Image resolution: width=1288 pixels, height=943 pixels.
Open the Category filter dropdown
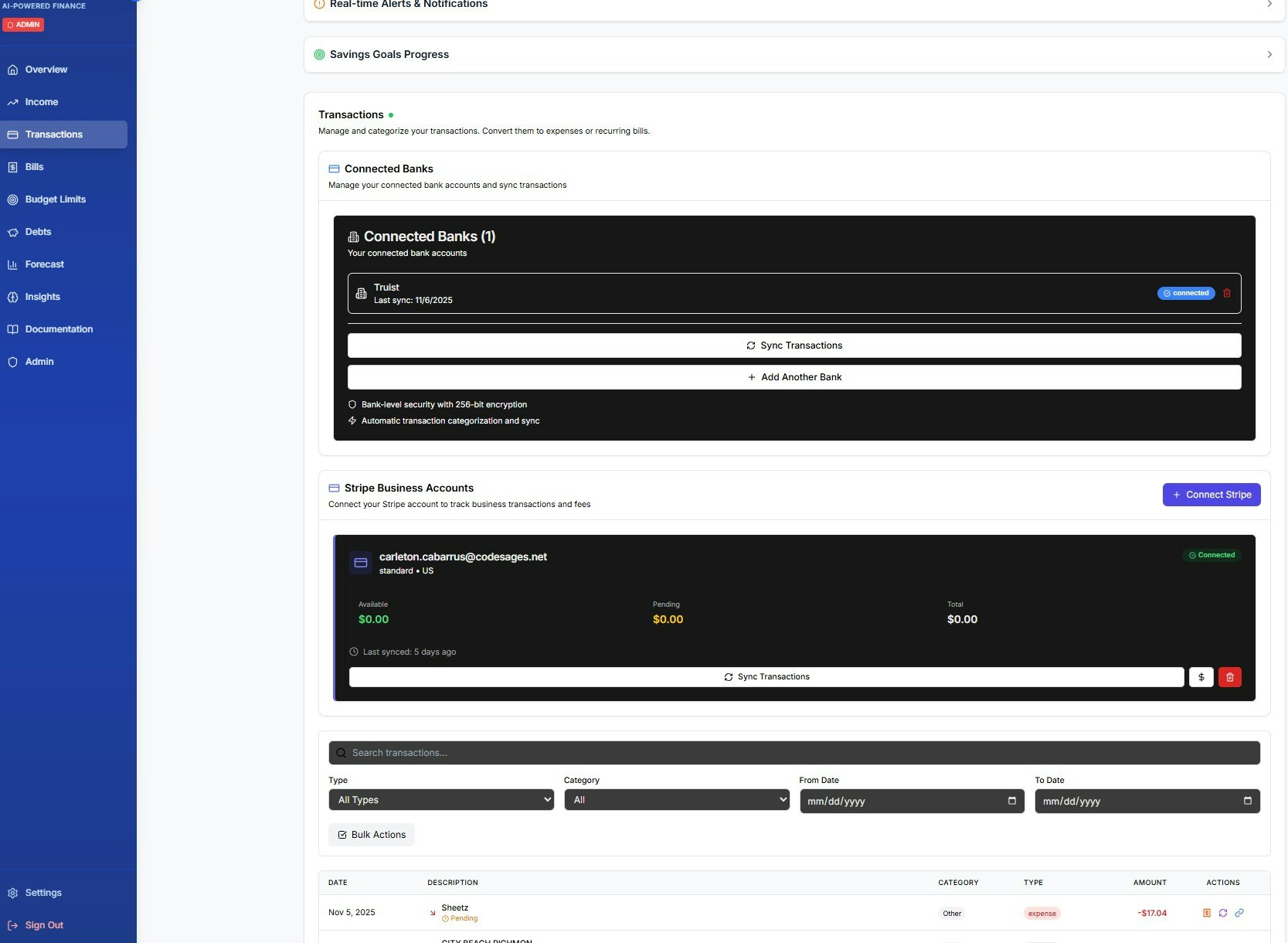(676, 800)
